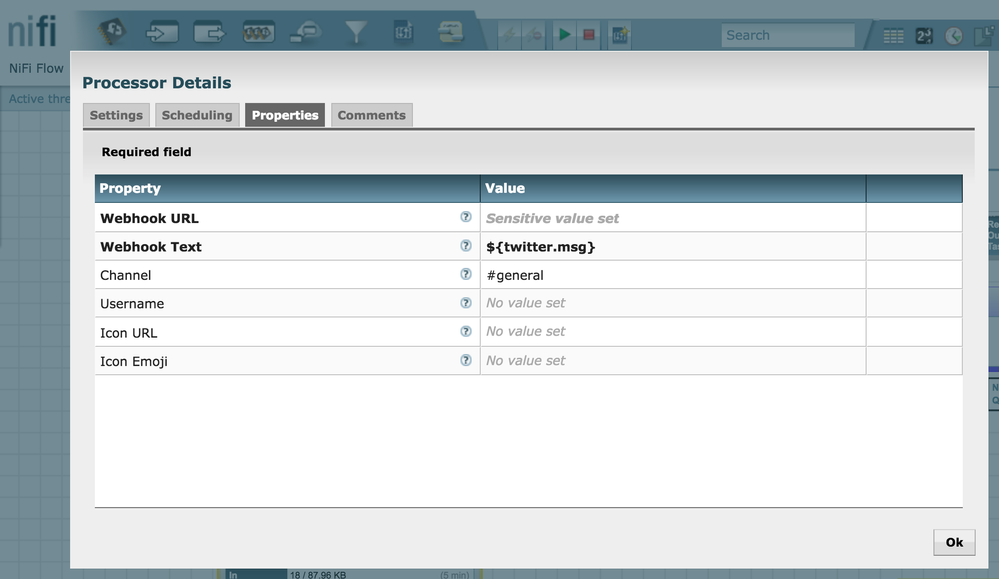Select the Process Group icon in toolbar
The width and height of the screenshot is (999, 579).
click(x=259, y=32)
